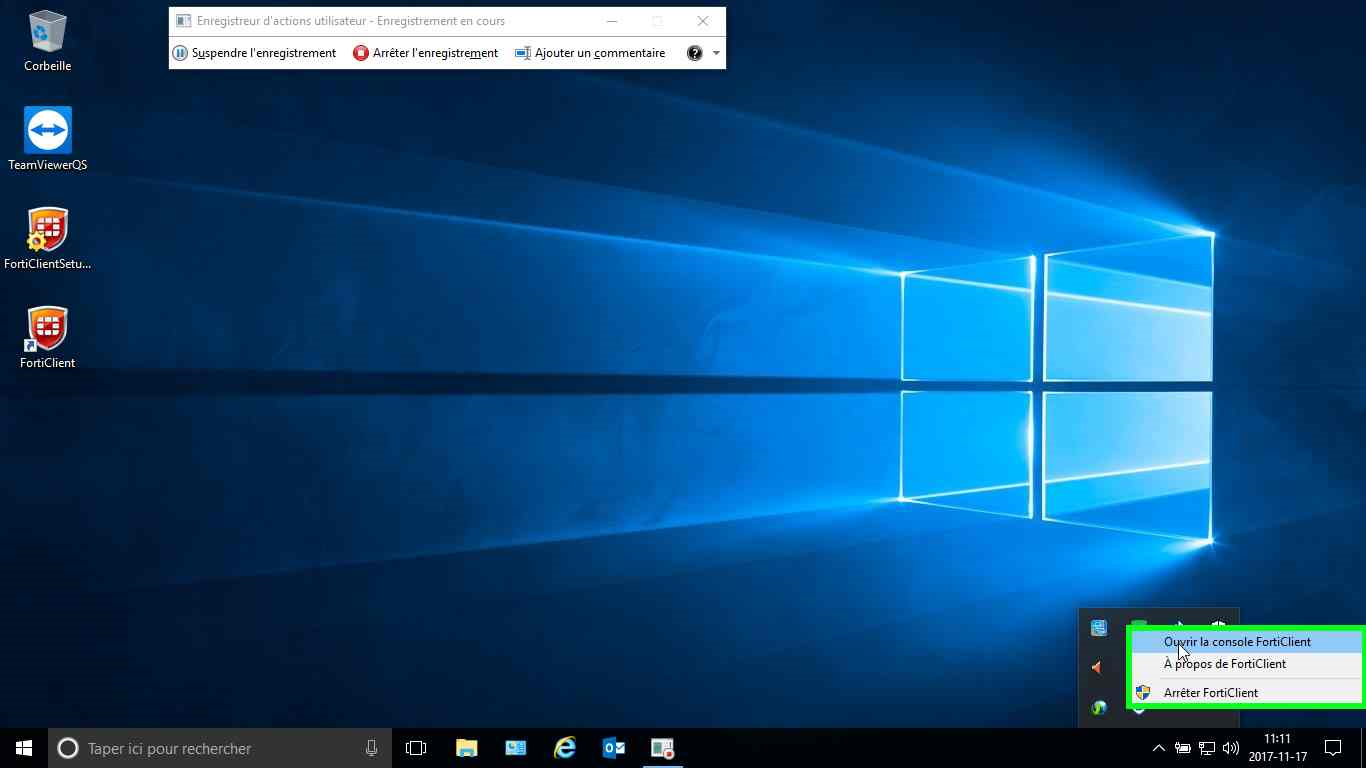Launch Outlook from the taskbar
Screen dimensions: 1366x768
[614, 748]
